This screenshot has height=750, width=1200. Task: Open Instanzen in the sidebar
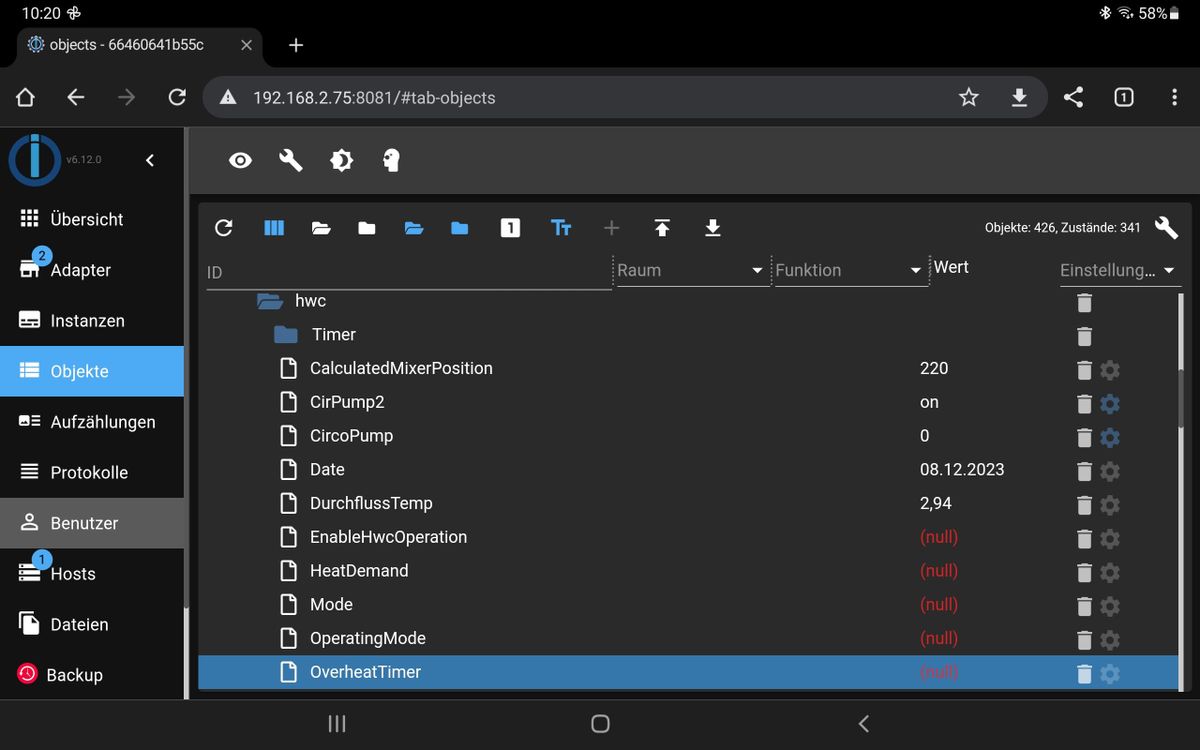point(92,321)
